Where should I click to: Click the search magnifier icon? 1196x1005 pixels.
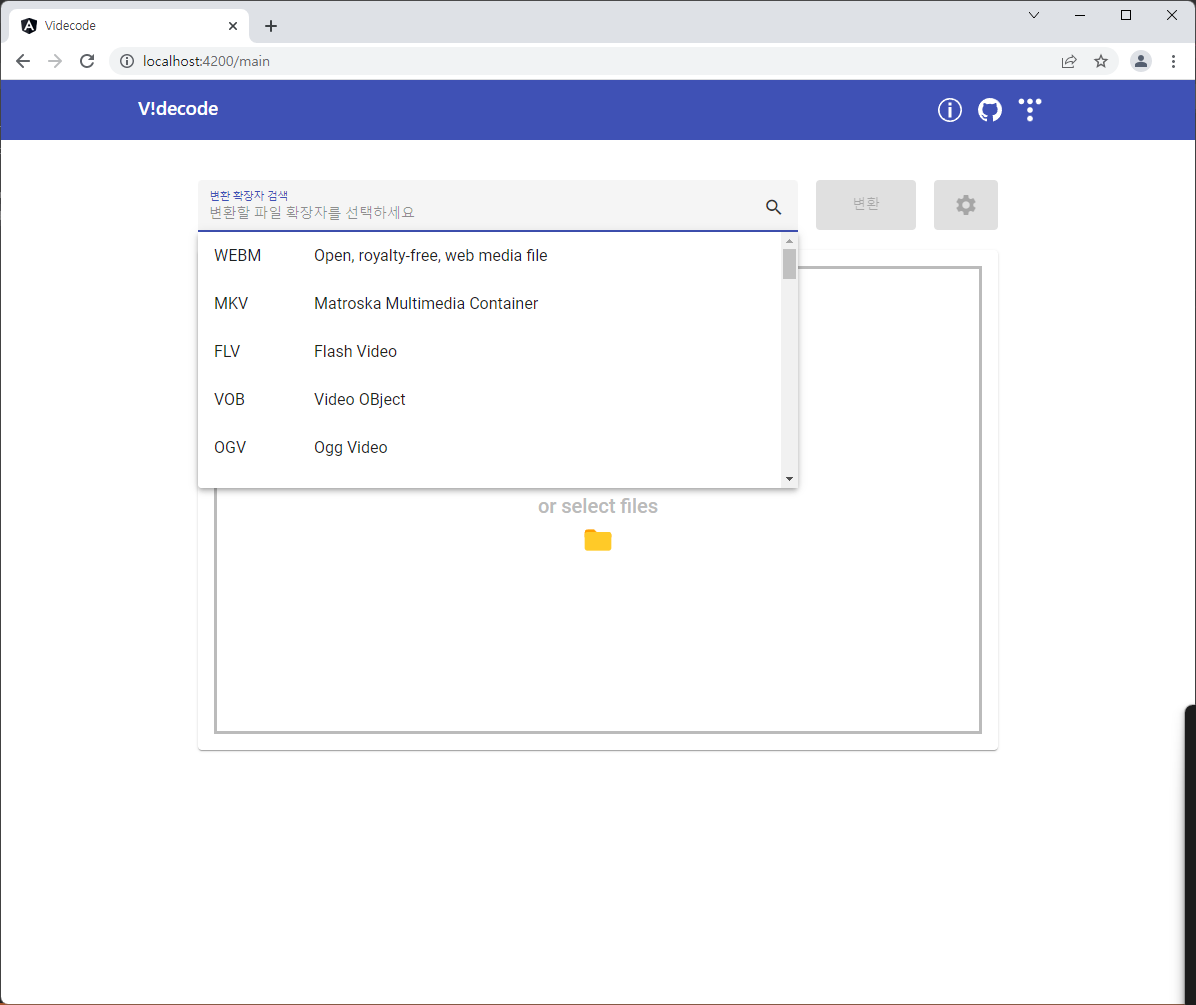tap(773, 207)
